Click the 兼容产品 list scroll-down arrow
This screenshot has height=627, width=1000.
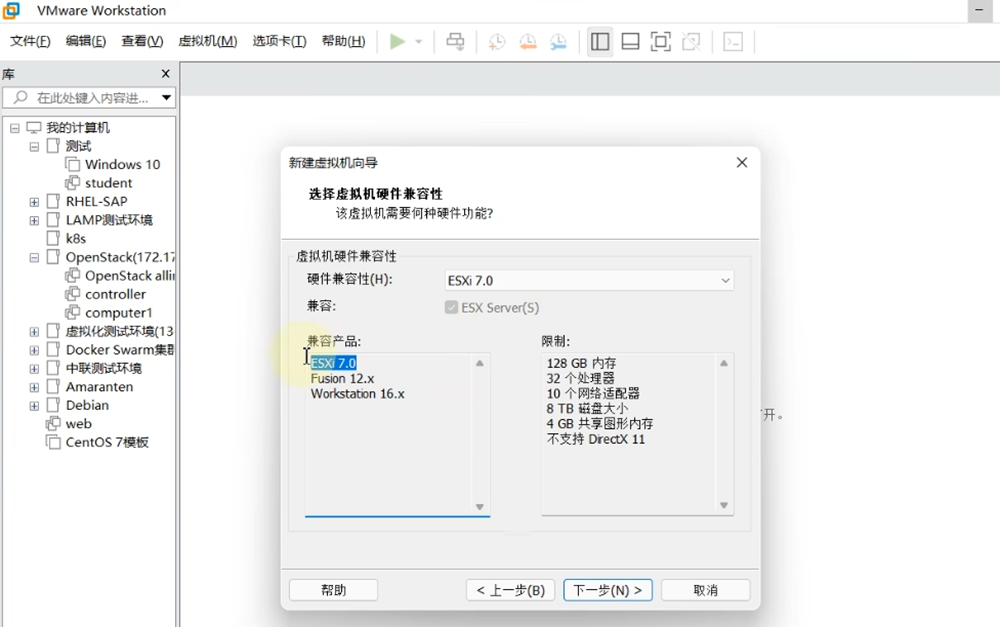coord(480,506)
